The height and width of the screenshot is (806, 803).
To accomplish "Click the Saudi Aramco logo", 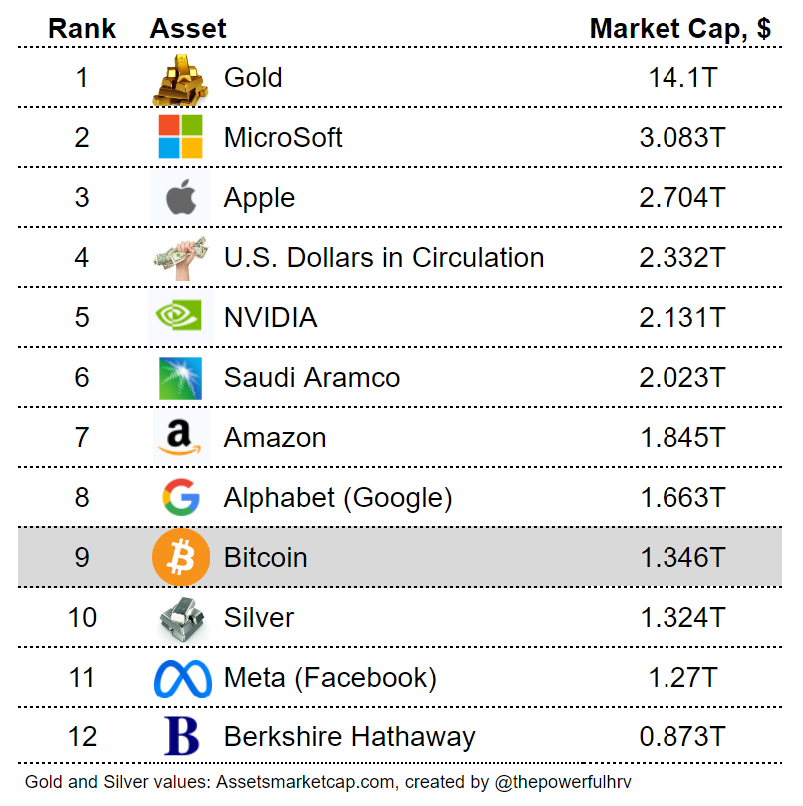I will tap(180, 378).
